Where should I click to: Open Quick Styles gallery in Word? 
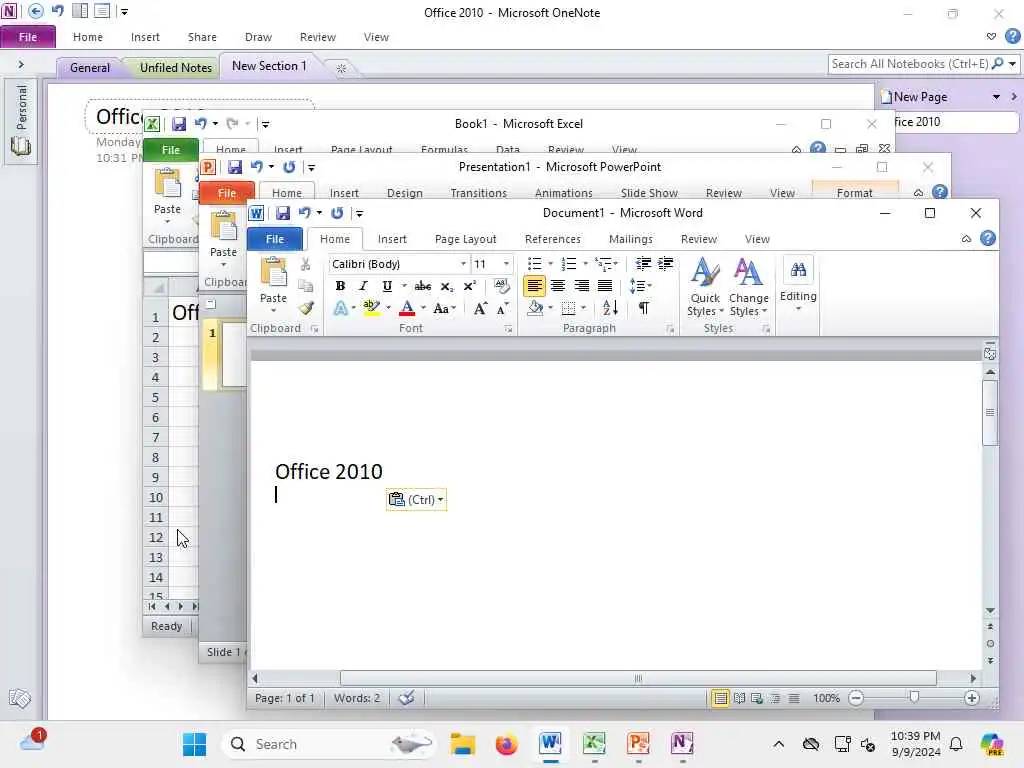[x=705, y=287]
